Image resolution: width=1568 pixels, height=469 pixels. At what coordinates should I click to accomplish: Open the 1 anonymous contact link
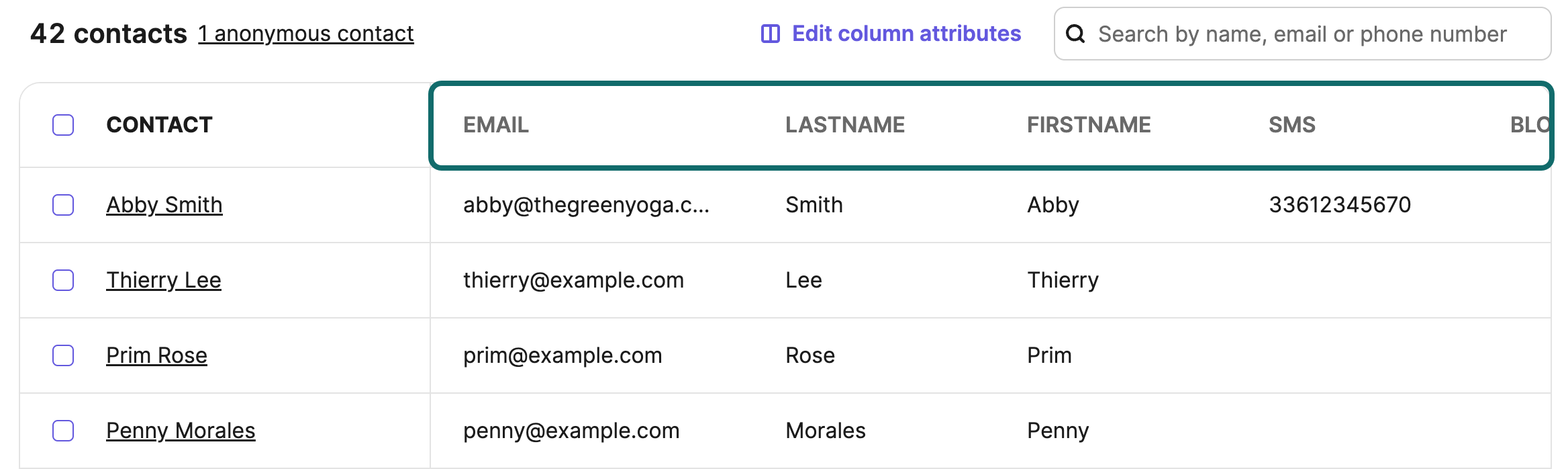305,34
